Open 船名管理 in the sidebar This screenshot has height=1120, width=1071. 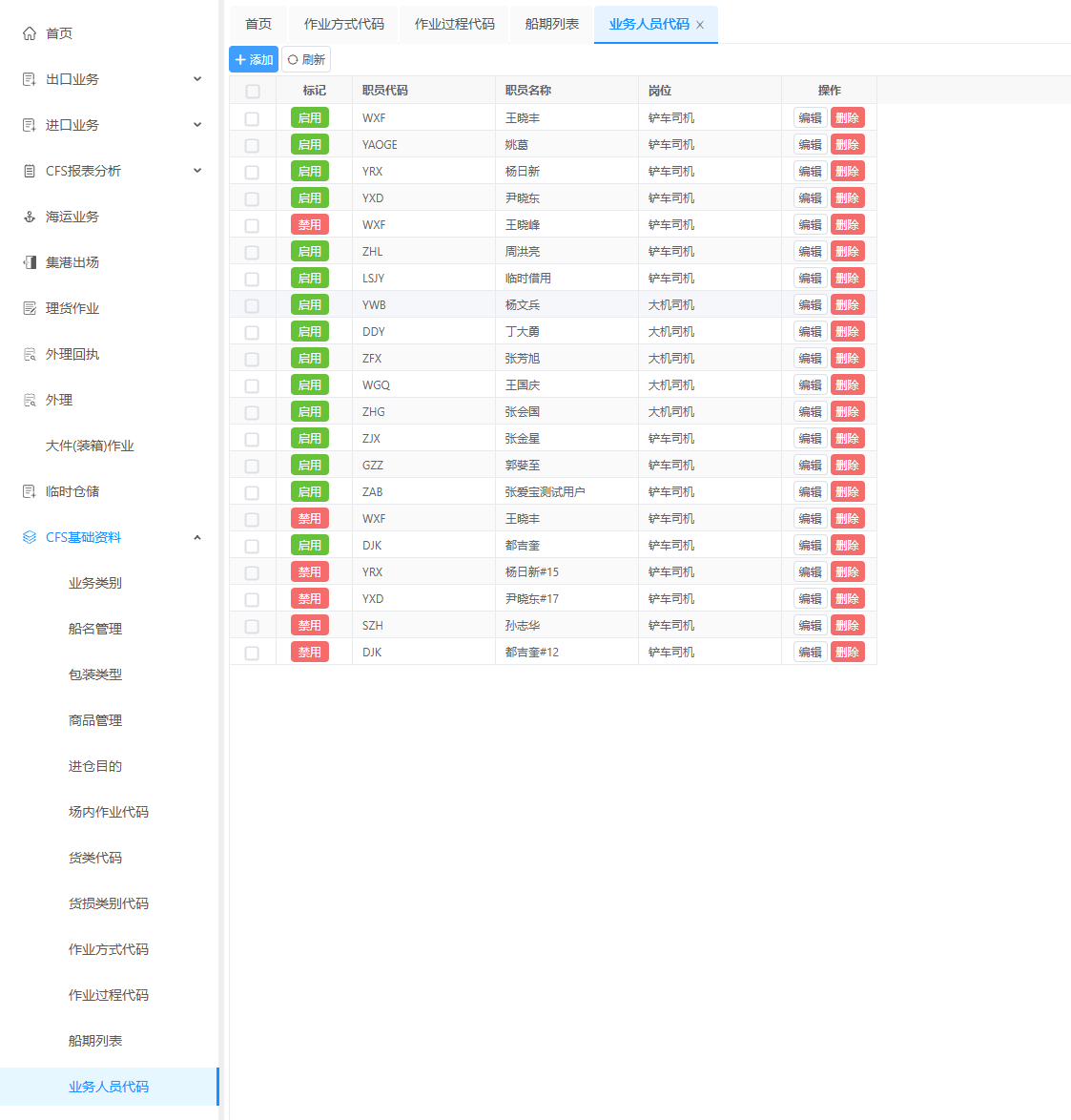coord(95,629)
